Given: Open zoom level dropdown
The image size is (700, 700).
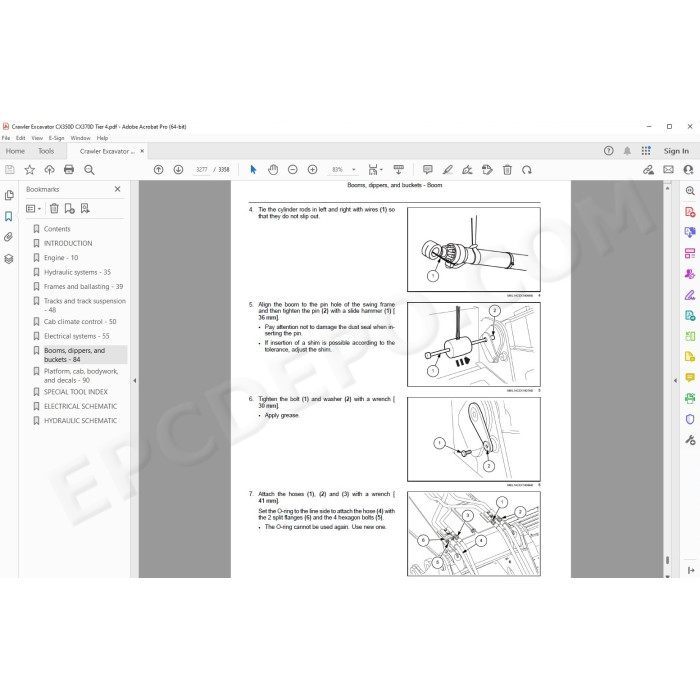Looking at the screenshot, I should point(354,170).
